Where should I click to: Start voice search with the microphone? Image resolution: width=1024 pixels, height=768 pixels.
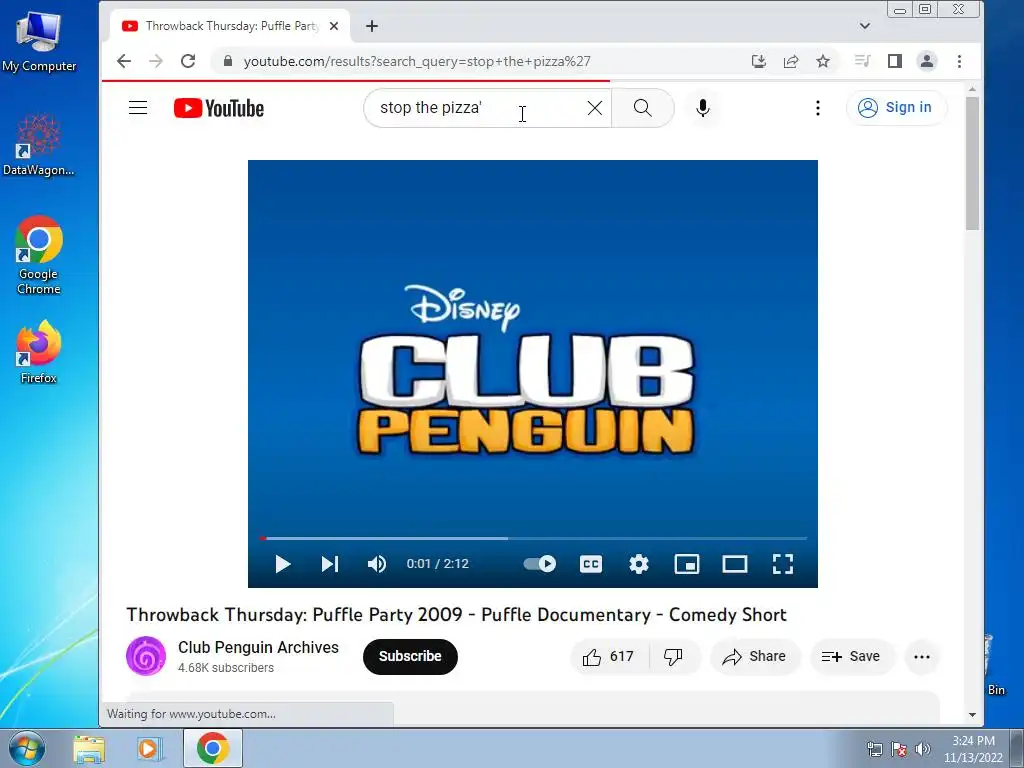coord(703,108)
